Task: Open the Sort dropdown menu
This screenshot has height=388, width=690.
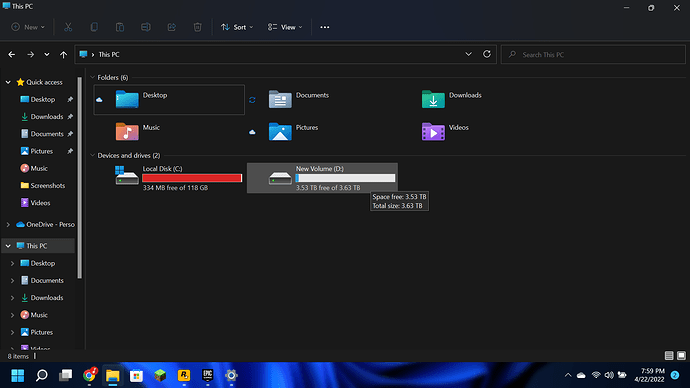Action: 237,27
